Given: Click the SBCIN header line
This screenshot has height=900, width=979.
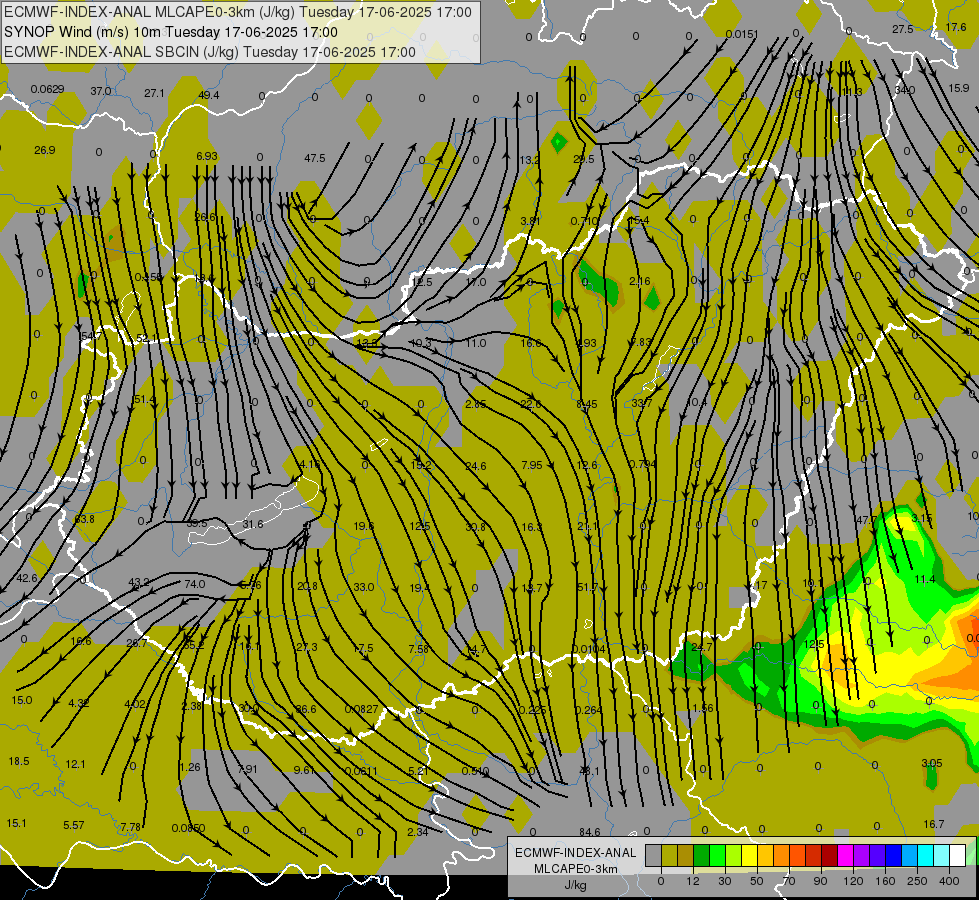Looking at the screenshot, I should tap(210, 52).
